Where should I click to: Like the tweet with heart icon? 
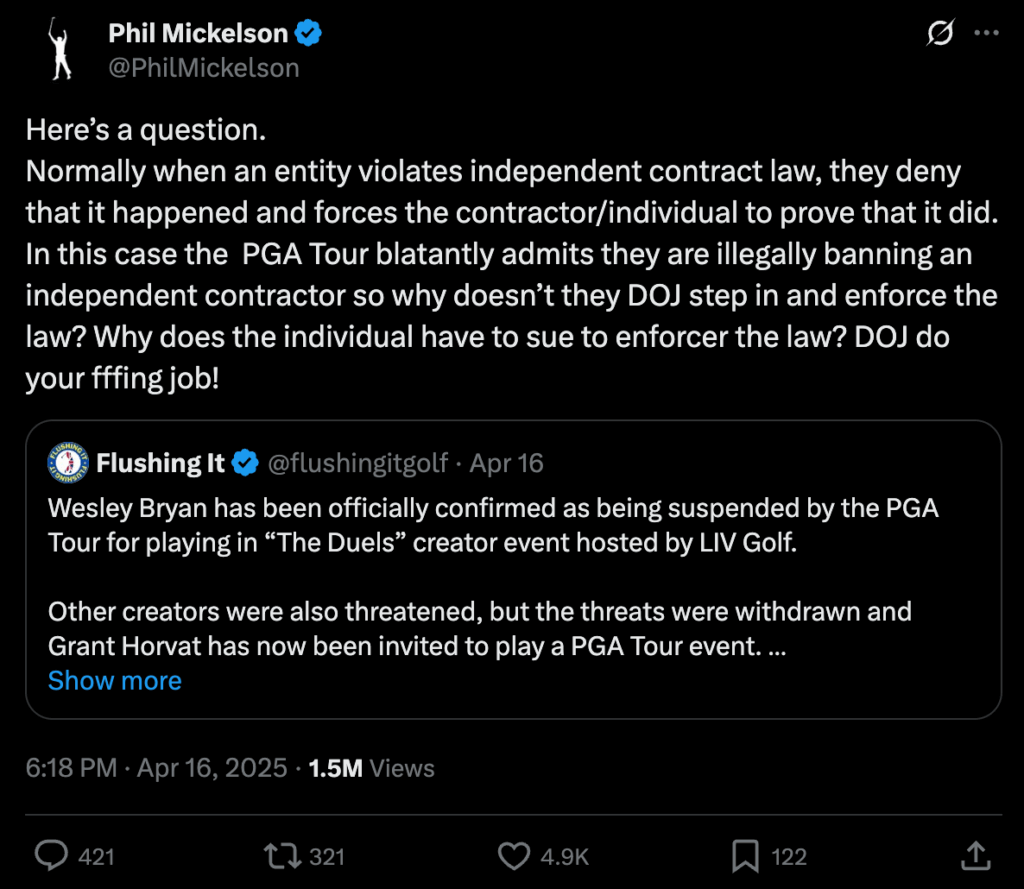tap(513, 856)
